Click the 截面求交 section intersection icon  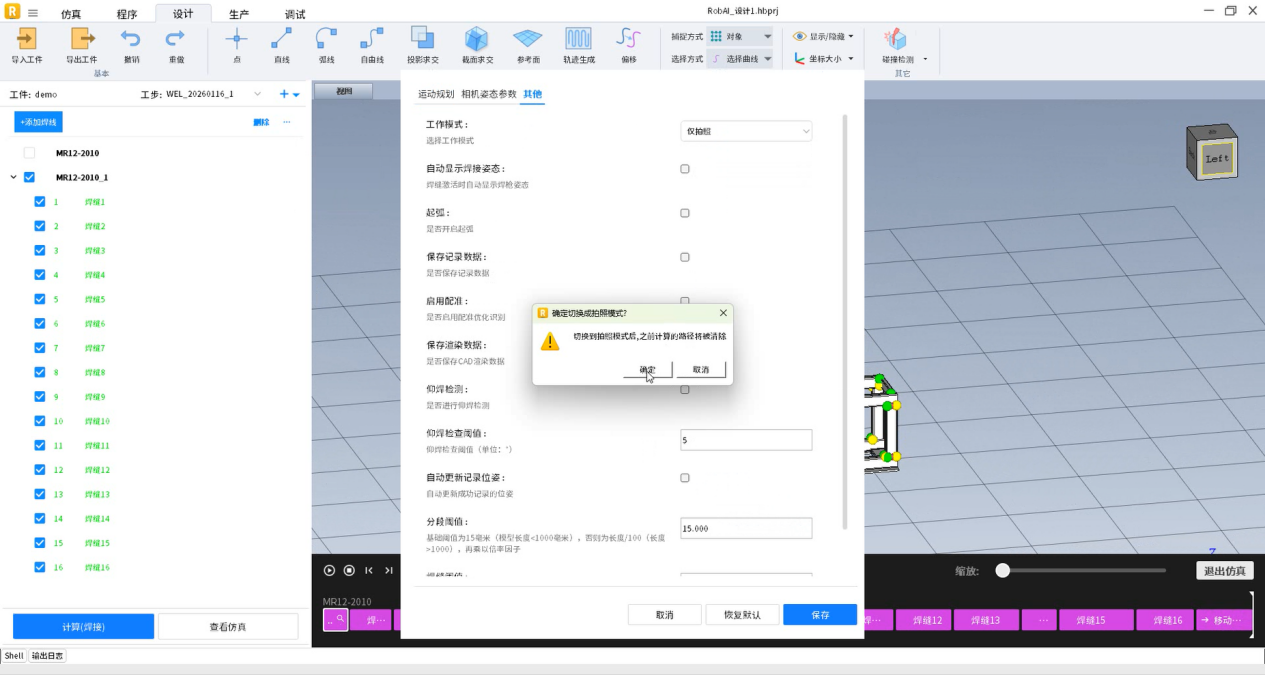[x=476, y=40]
